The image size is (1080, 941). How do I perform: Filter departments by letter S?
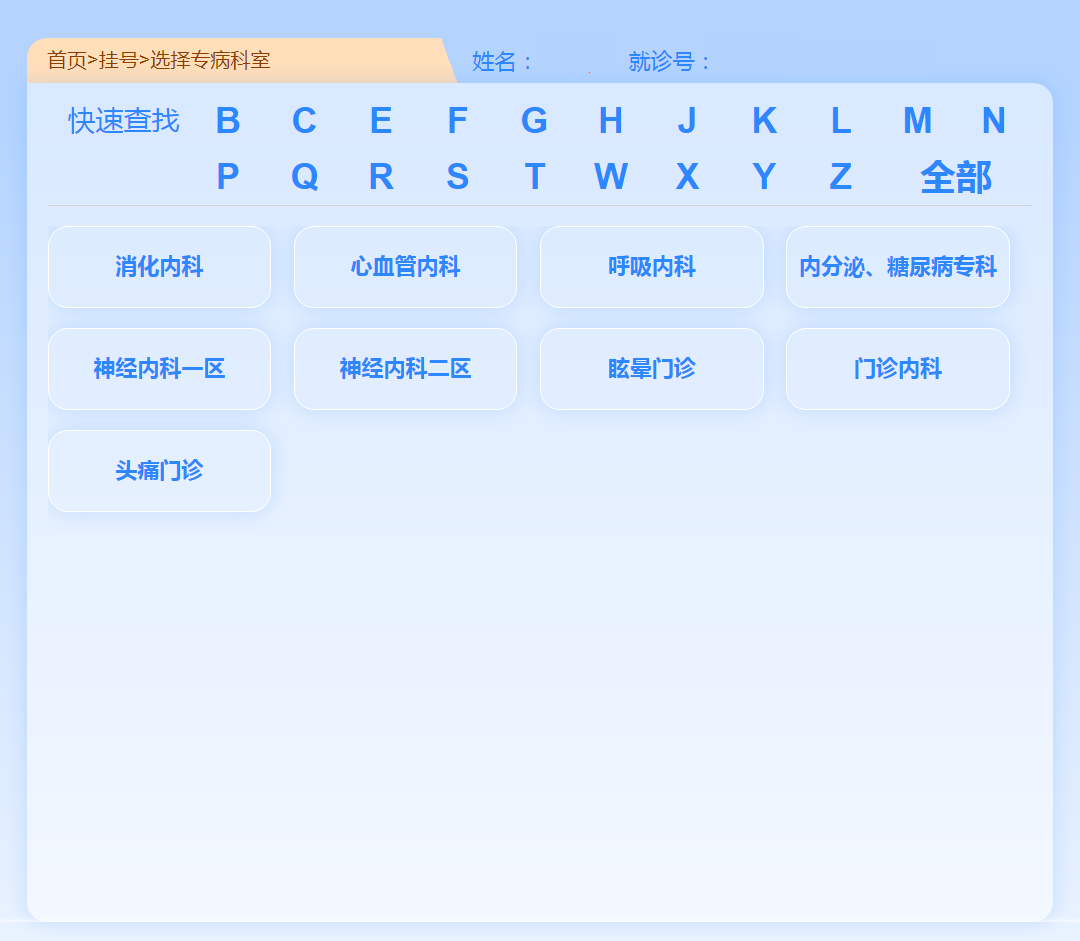point(457,177)
